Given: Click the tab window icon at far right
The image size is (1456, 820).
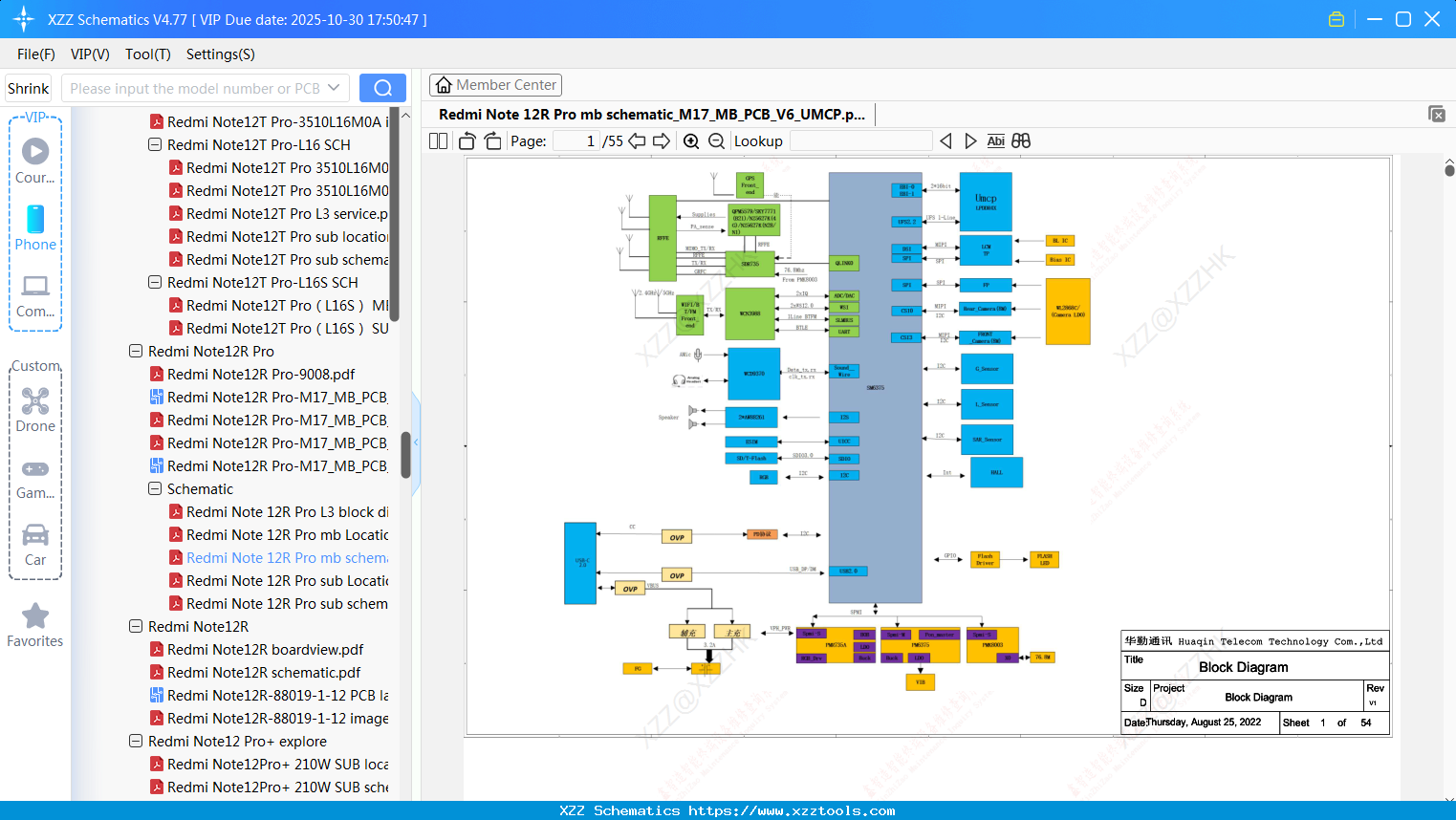Looking at the screenshot, I should pyautogui.click(x=1437, y=114).
